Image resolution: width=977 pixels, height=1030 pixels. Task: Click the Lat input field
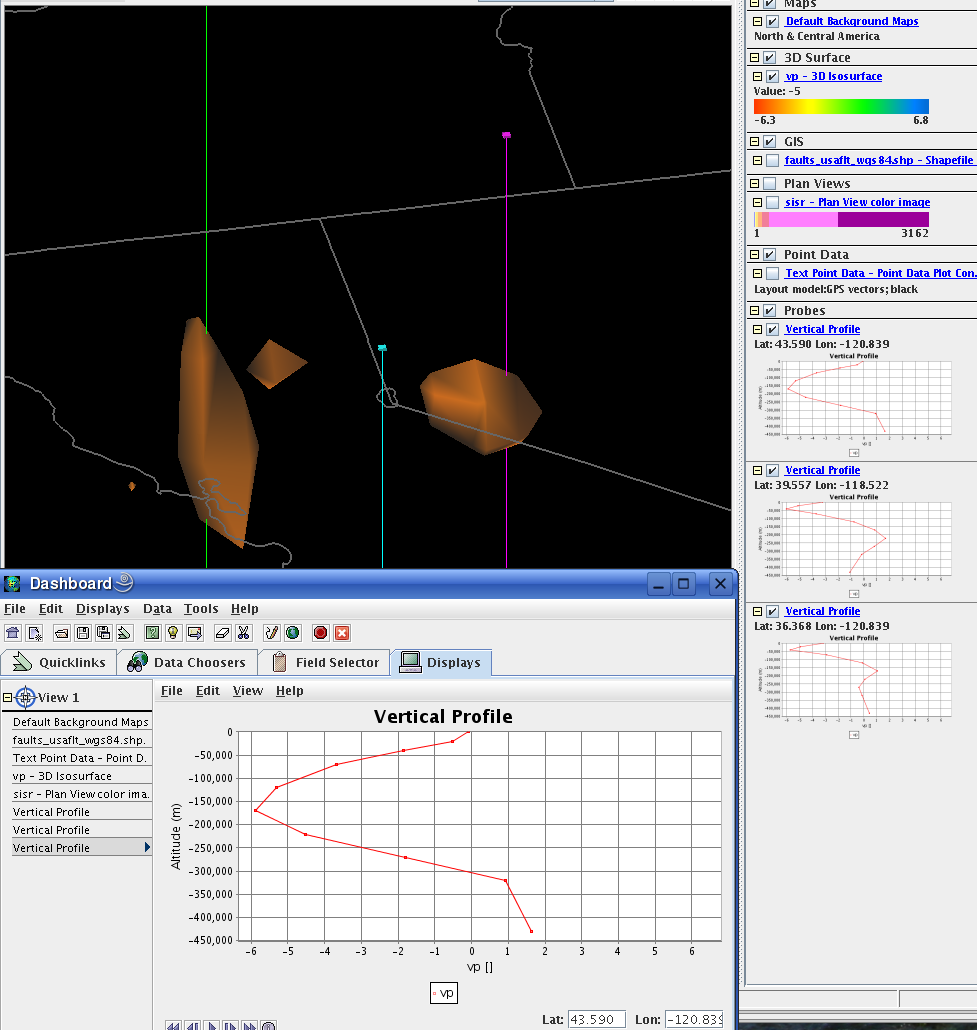(x=596, y=1019)
